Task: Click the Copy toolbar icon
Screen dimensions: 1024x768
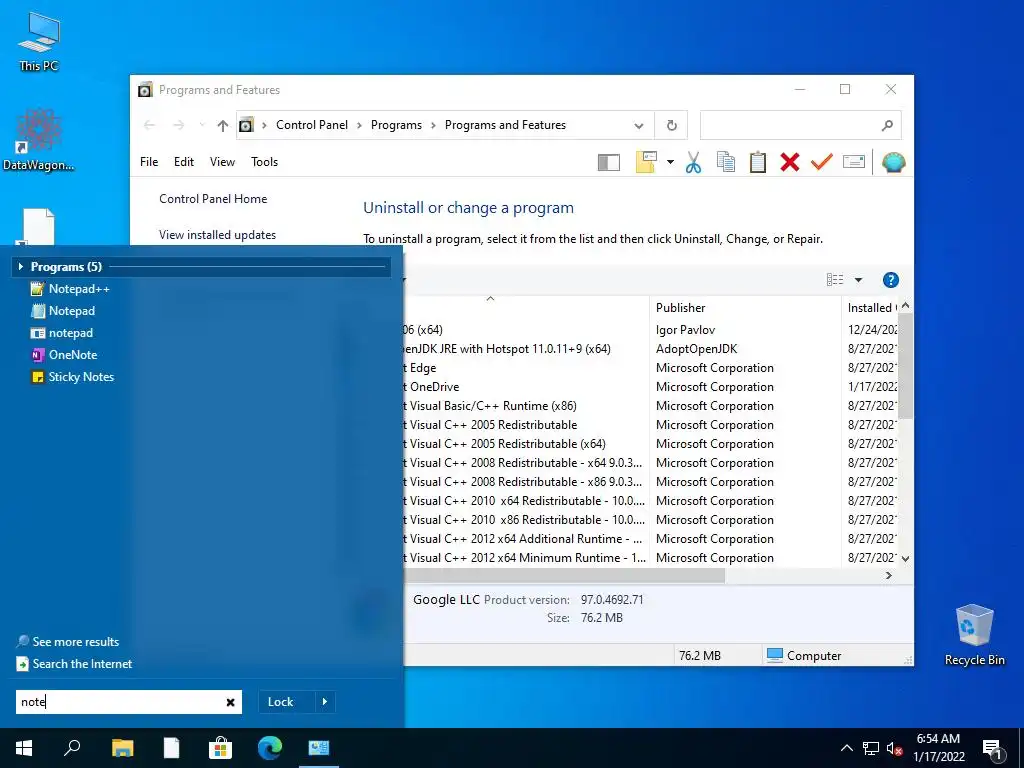Action: pos(726,162)
